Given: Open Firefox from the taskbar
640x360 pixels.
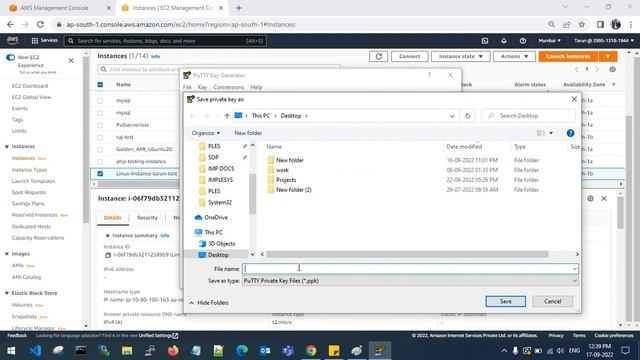Looking at the screenshot, I should (x=173, y=350).
